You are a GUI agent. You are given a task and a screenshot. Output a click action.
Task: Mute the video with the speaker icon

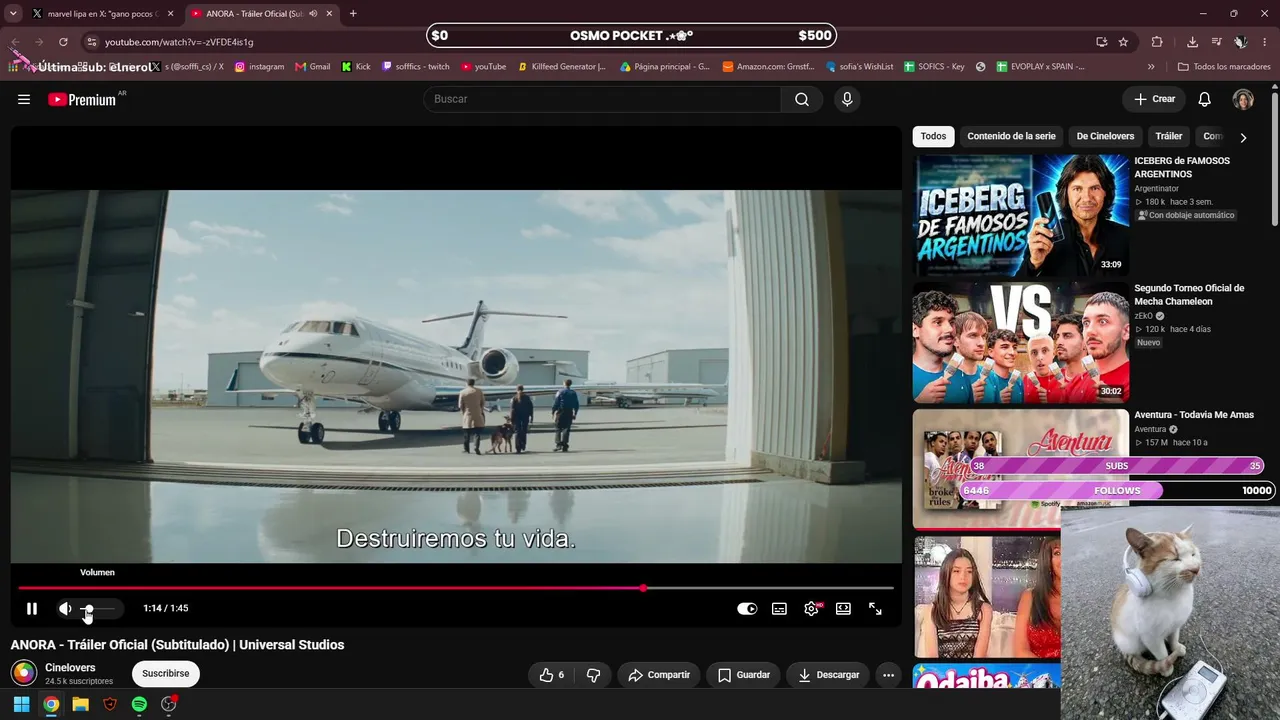(65, 608)
